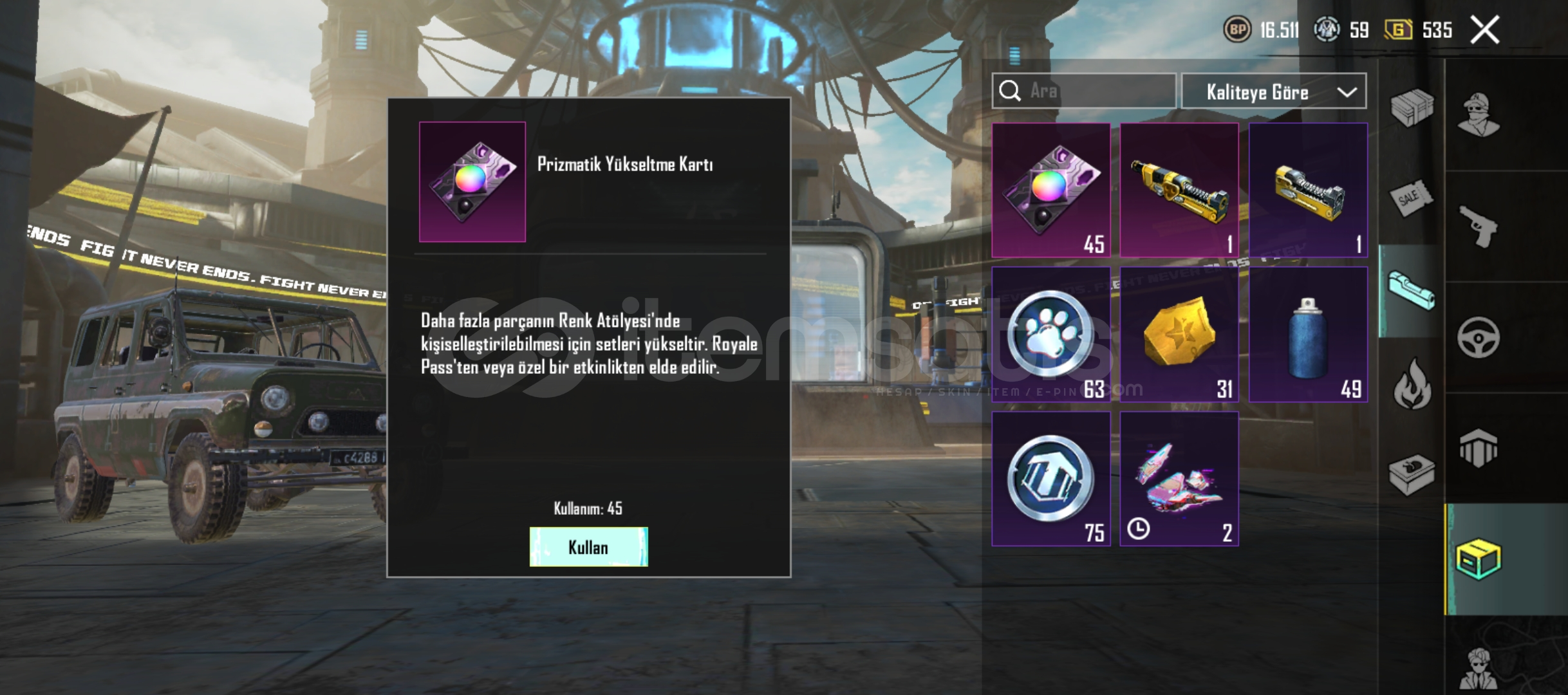
Task: Tap the BP currency icon
Action: coord(1237,30)
